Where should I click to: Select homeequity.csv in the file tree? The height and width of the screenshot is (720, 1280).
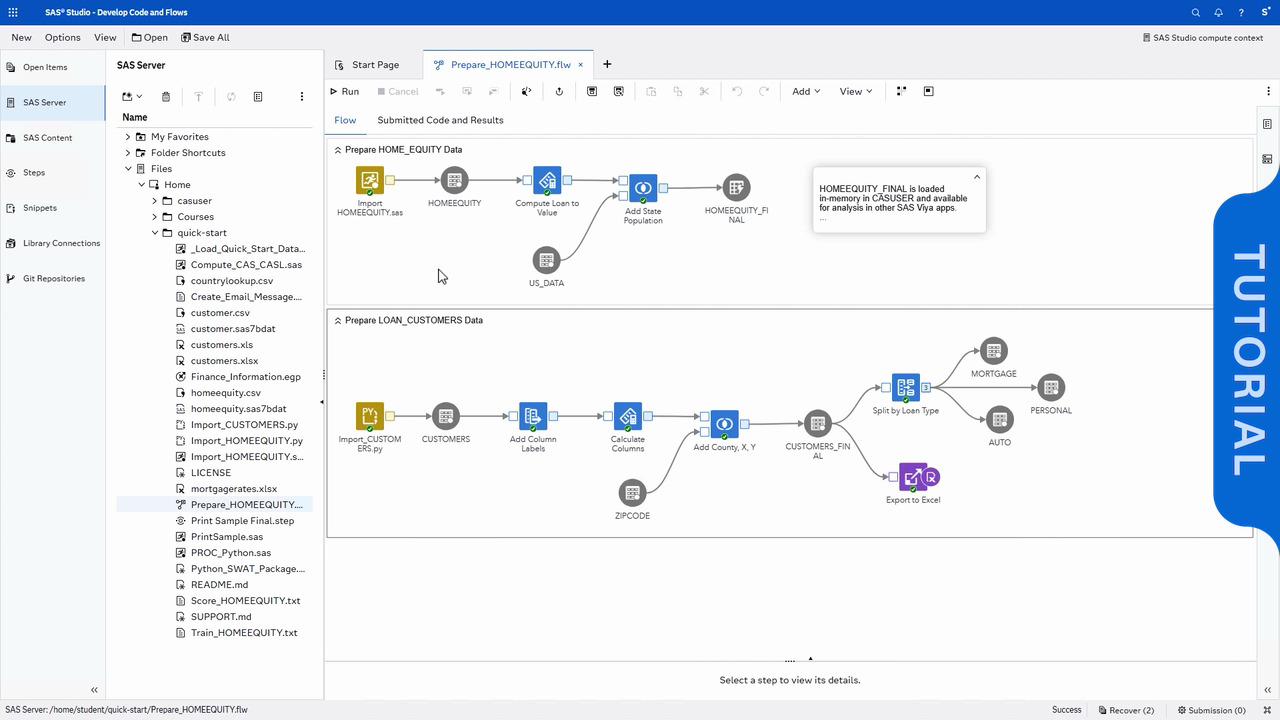click(225, 393)
